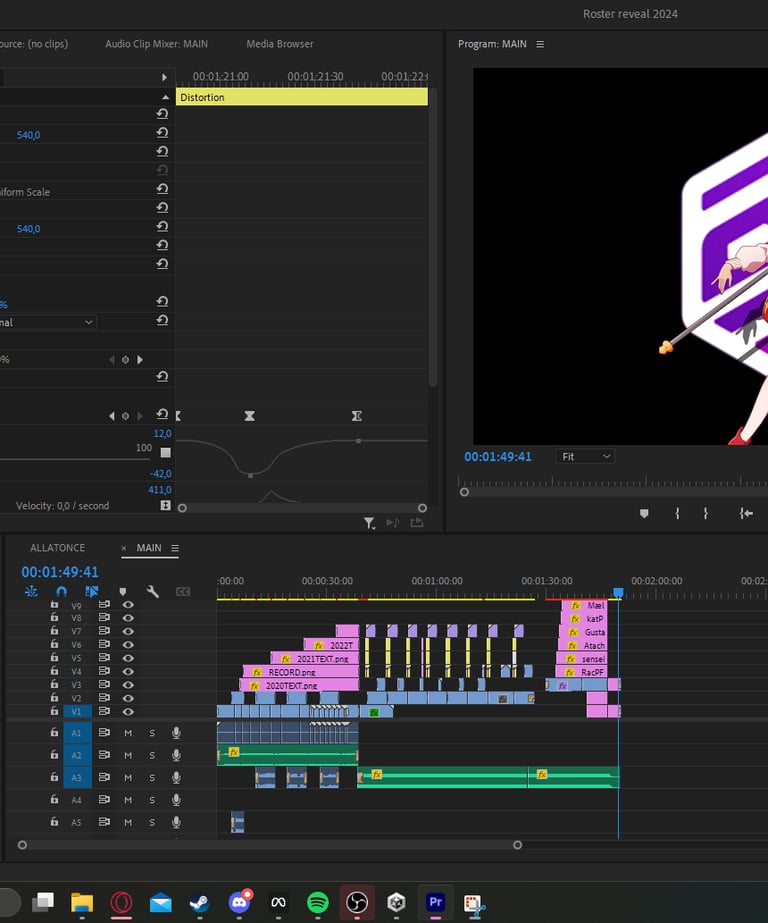Collapse Effect Controls section with up arrow
768x923 pixels.
coord(165,97)
